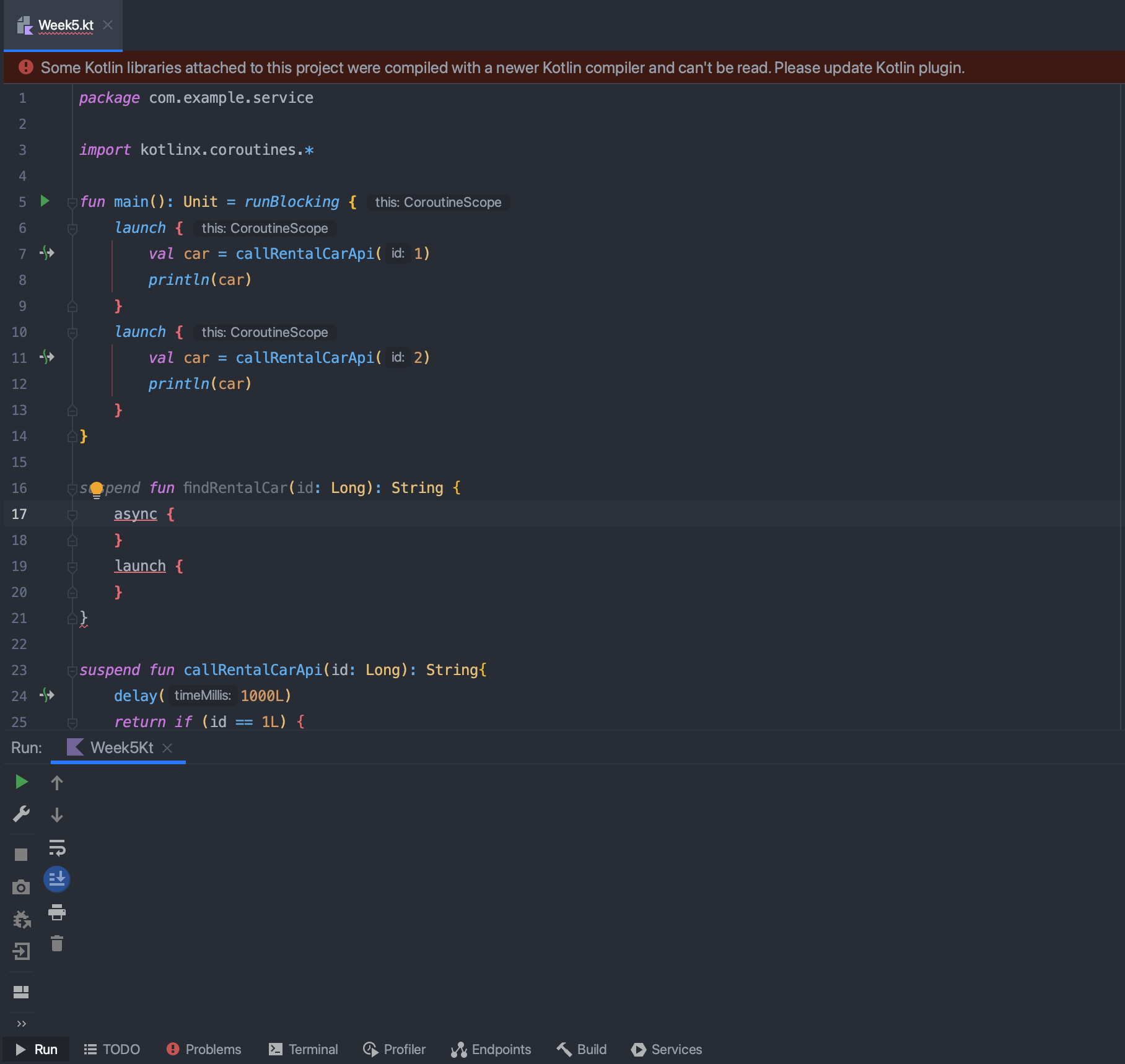Click the suspend call marker on line 24
The image size is (1125, 1064).
47,695
